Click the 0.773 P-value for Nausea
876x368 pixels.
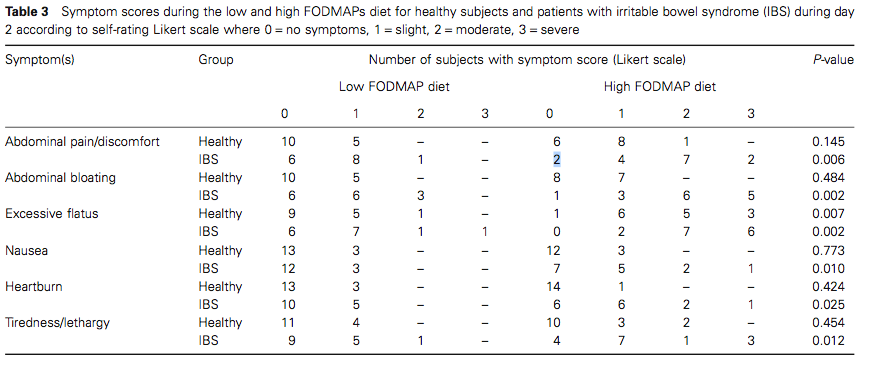point(829,250)
